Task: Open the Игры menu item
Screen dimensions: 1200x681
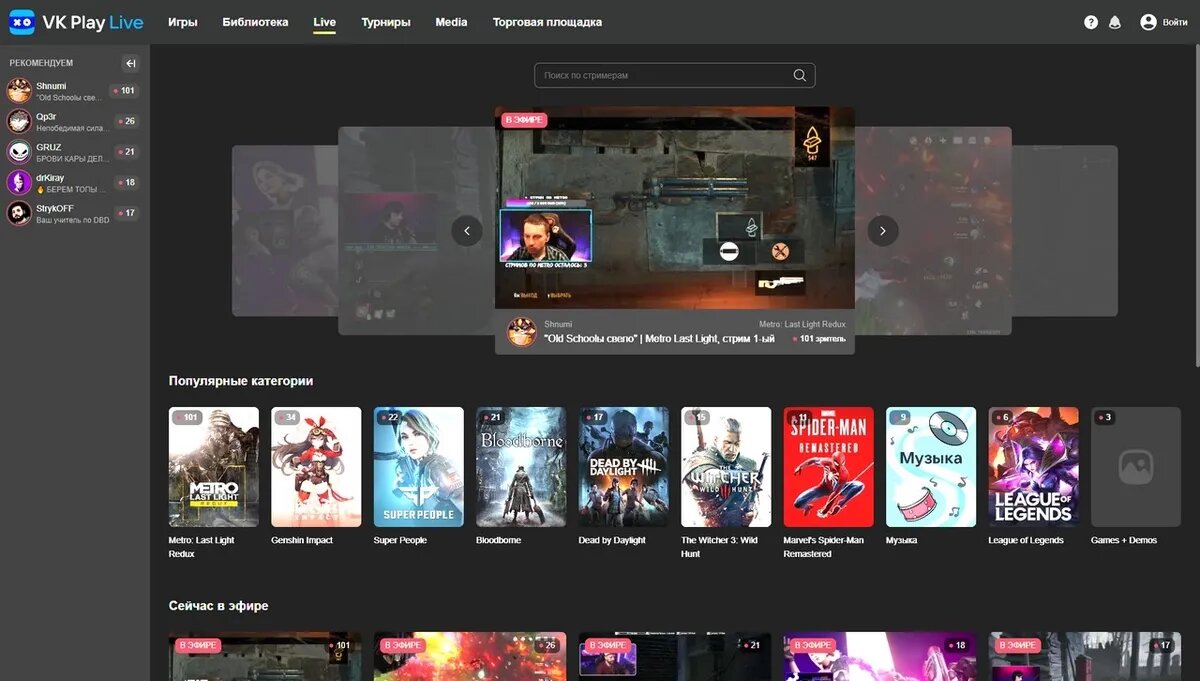Action: point(182,22)
